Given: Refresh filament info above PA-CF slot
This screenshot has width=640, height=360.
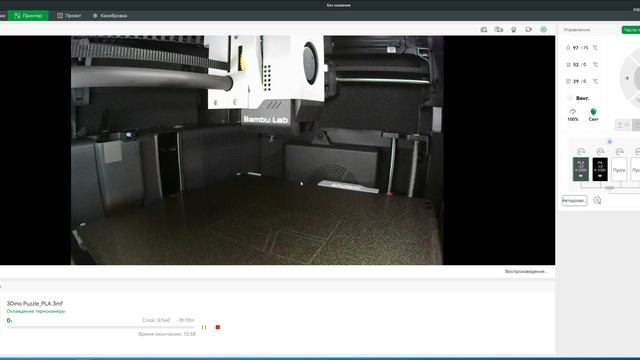Looking at the screenshot, I should coord(600,152).
